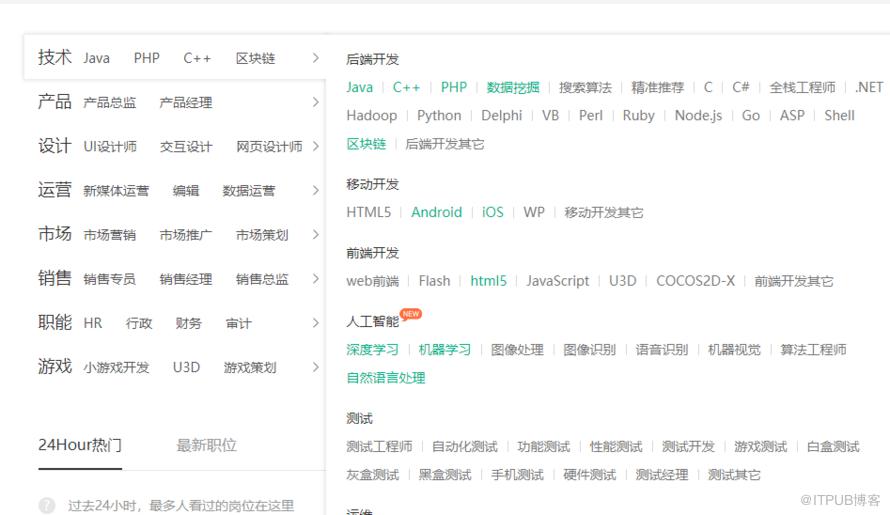Select 全栈工程师 under 后端开发
This screenshot has height=515, width=890.
(802, 87)
